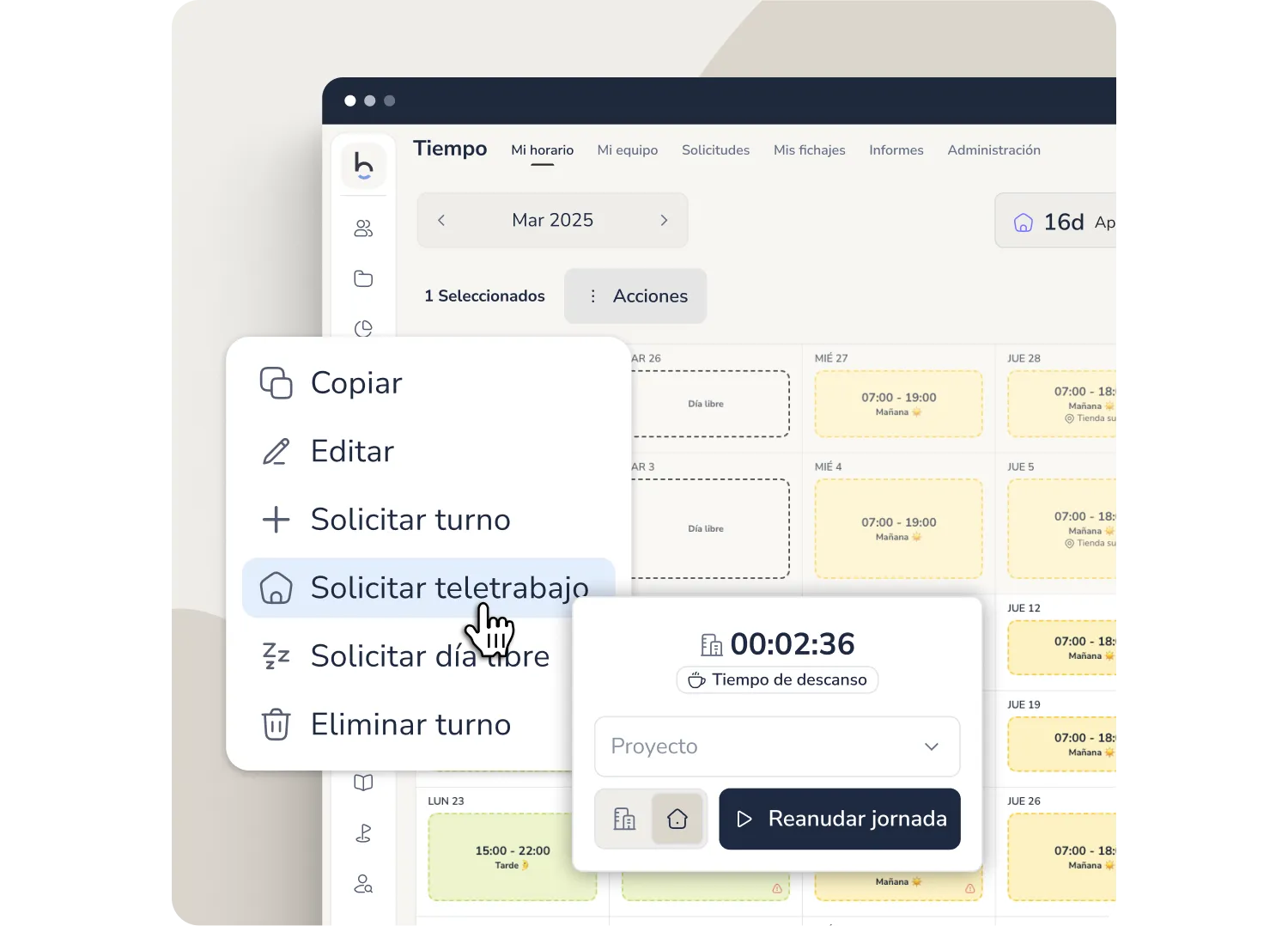Open the Acciones menu
1288x926 pixels.
[635, 296]
